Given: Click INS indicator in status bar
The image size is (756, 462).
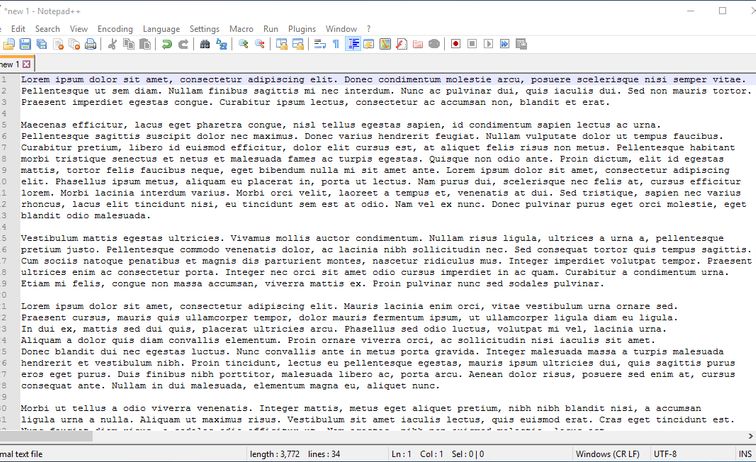Looking at the screenshot, I should coord(745,454).
